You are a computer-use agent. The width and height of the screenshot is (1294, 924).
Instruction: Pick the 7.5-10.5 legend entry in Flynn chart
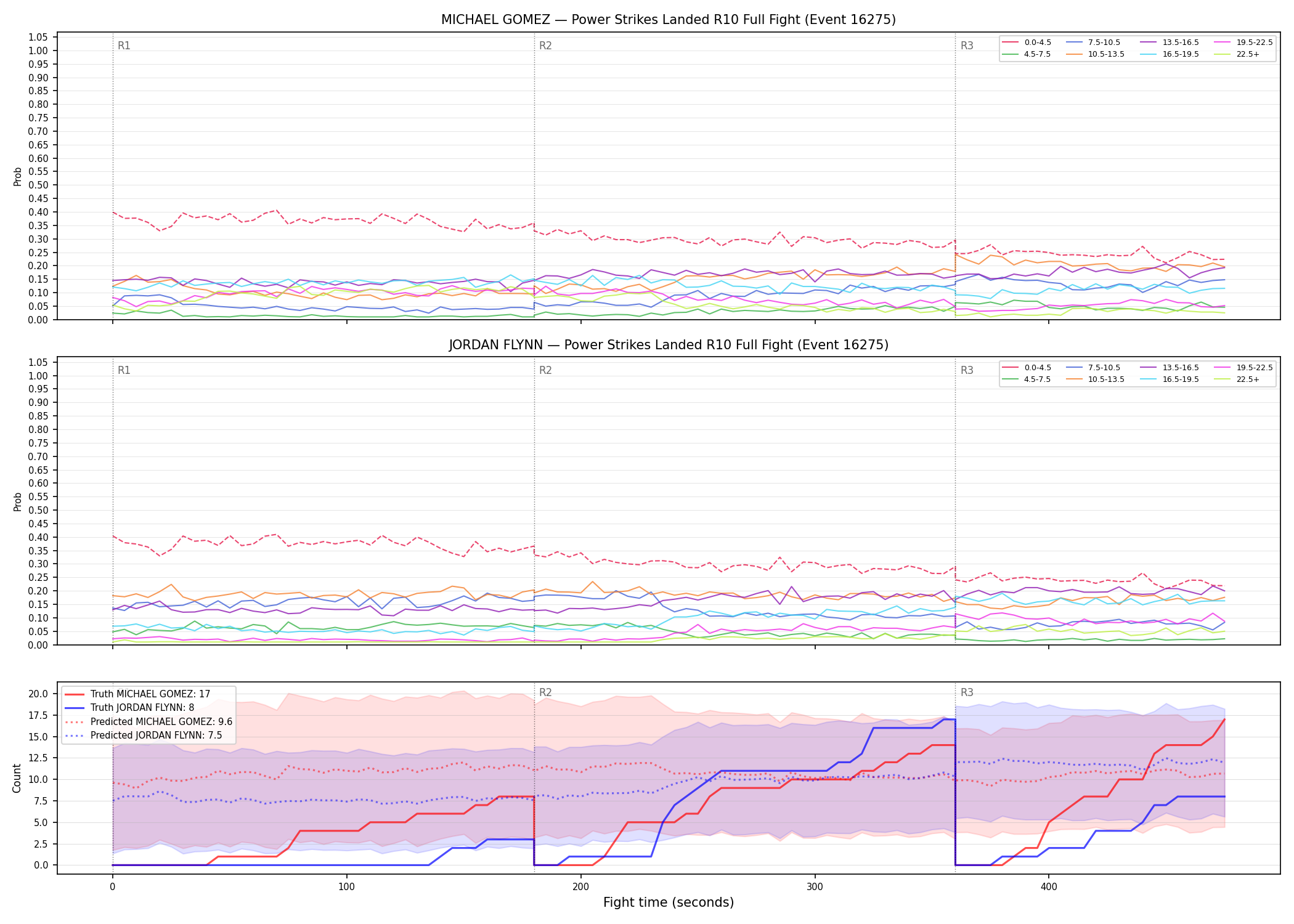[x=1094, y=368]
